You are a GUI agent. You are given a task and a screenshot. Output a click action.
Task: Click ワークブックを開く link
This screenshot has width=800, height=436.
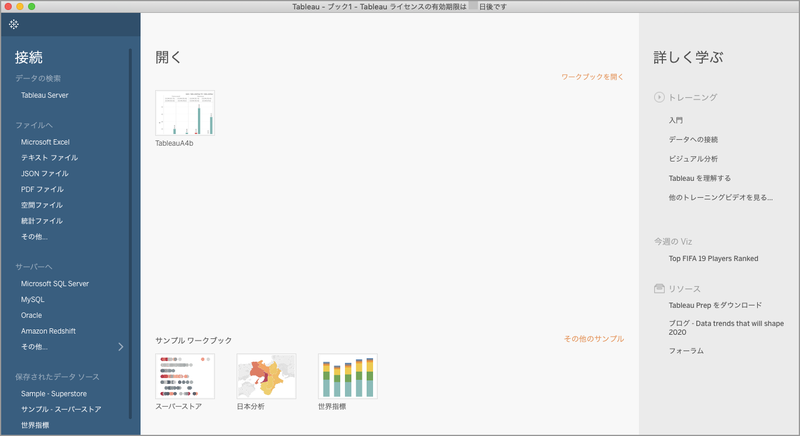(592, 77)
